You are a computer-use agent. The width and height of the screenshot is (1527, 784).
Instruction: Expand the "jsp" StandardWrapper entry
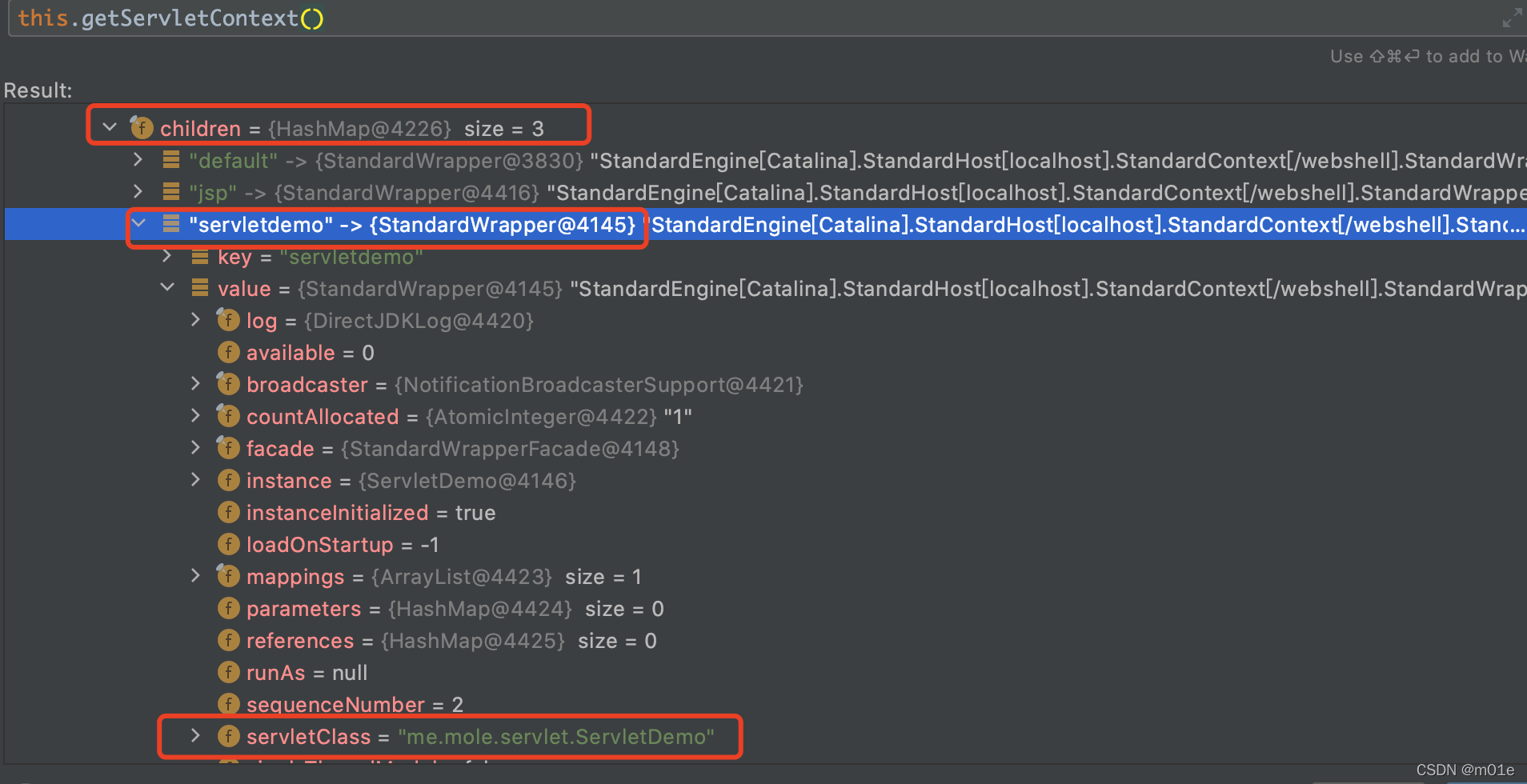[138, 192]
